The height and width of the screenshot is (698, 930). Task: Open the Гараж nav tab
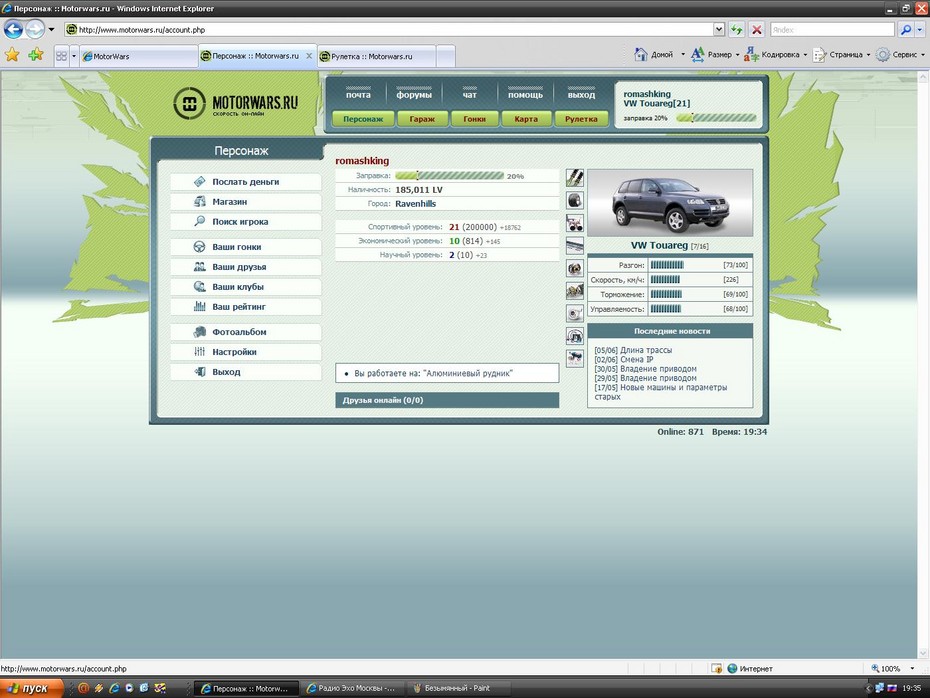tap(422, 119)
